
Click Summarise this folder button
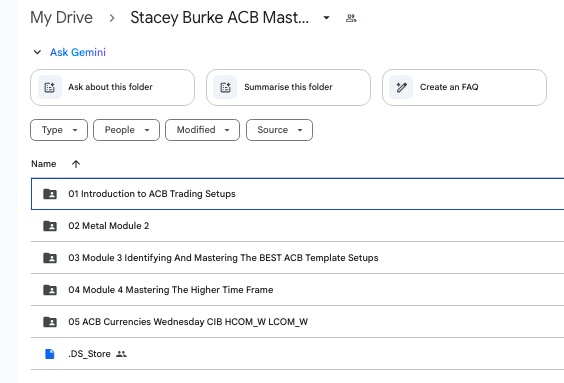pyautogui.click(x=288, y=87)
